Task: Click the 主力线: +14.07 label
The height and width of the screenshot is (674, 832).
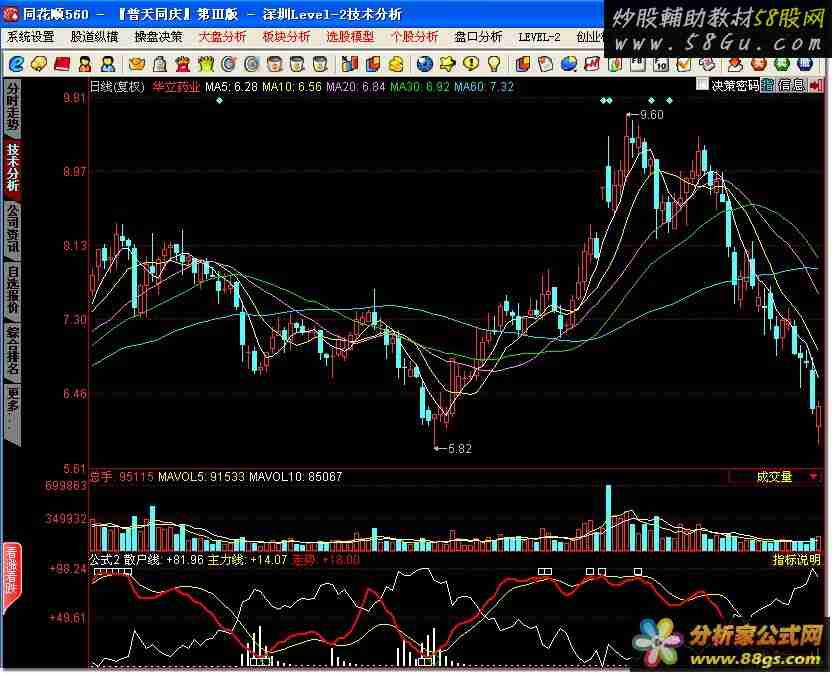Action: [x=247, y=560]
